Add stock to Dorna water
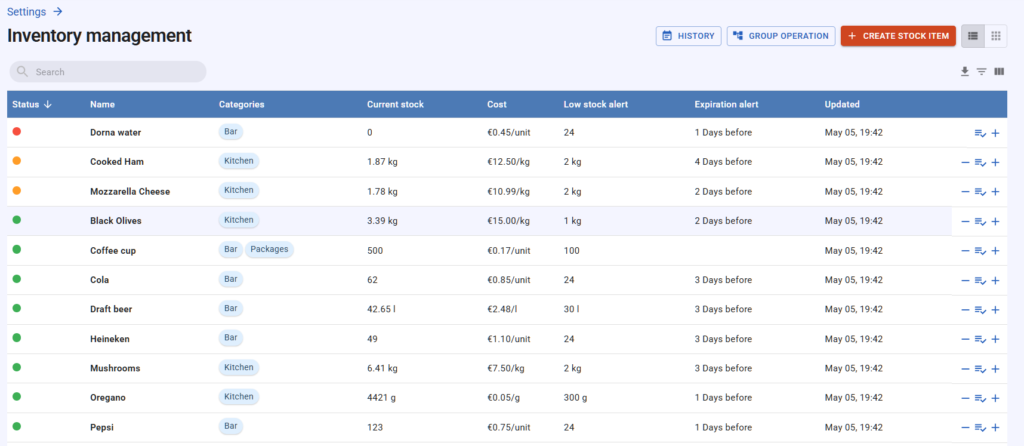 tap(995, 133)
